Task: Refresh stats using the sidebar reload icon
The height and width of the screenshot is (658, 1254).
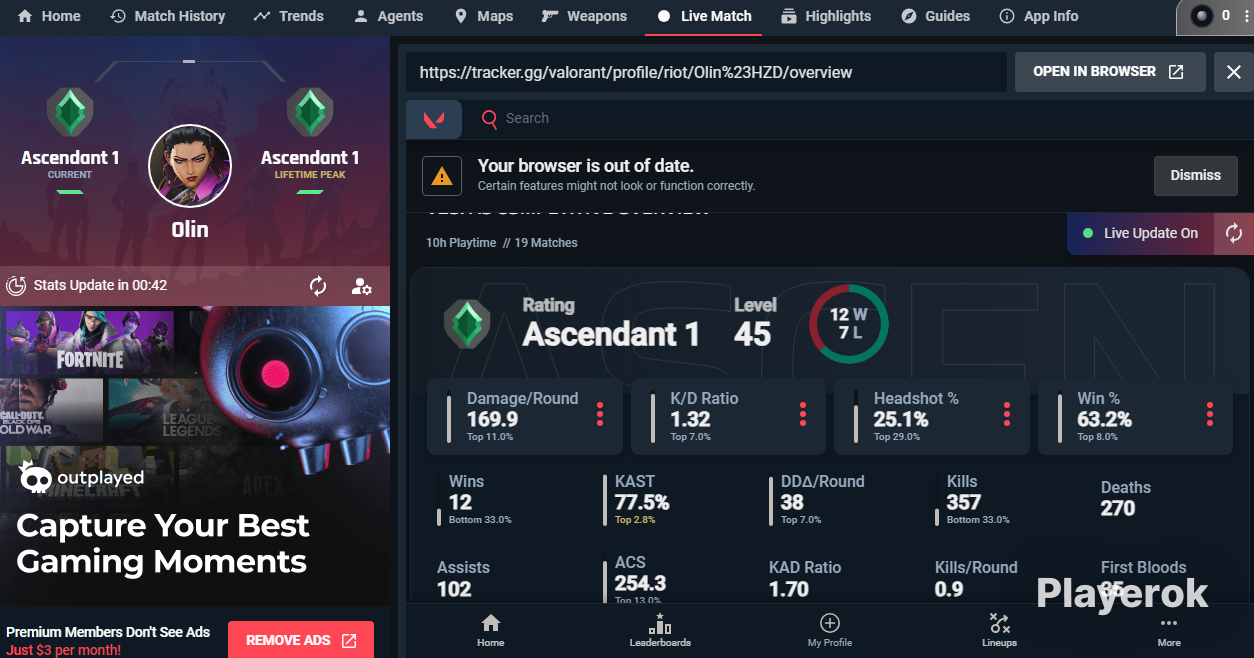Action: (318, 286)
